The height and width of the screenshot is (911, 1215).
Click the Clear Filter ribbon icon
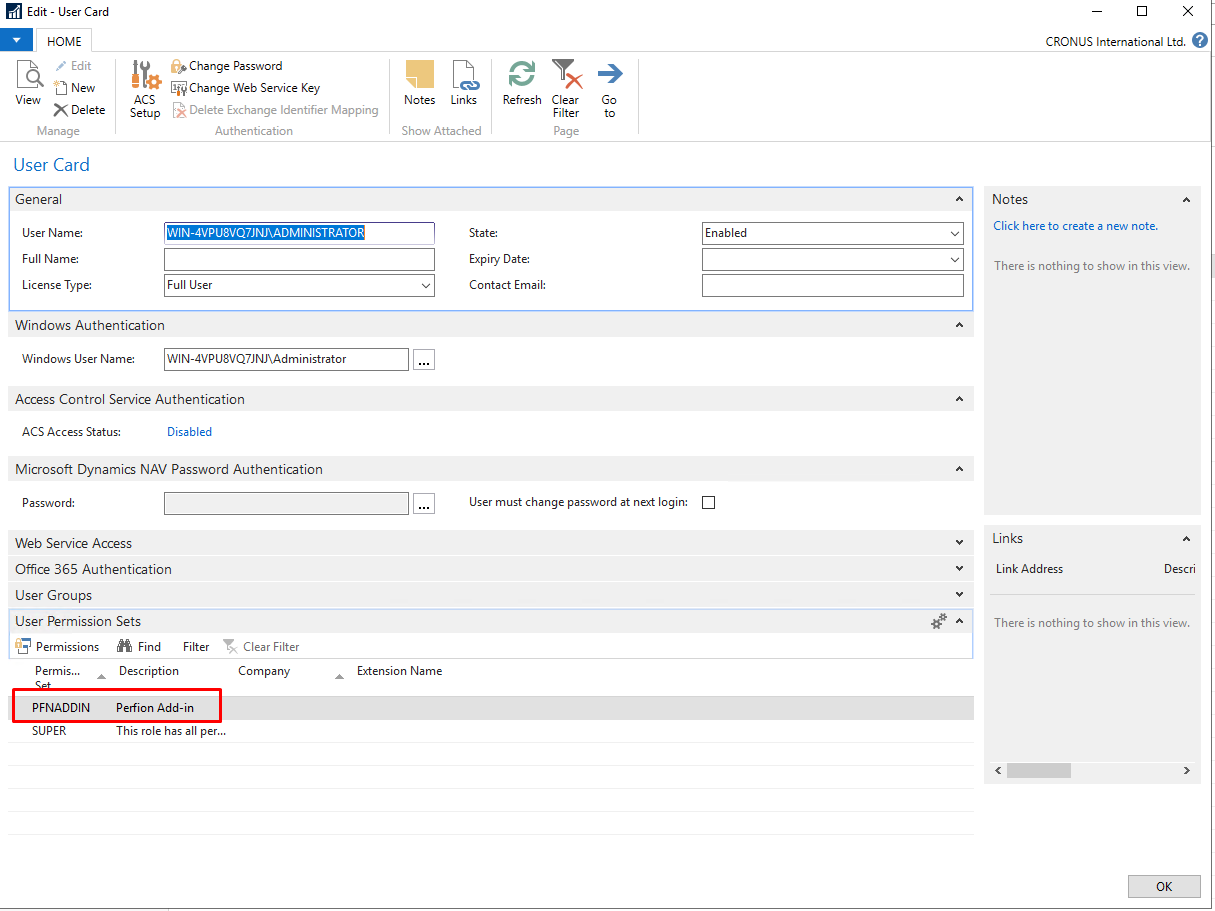pos(566,90)
